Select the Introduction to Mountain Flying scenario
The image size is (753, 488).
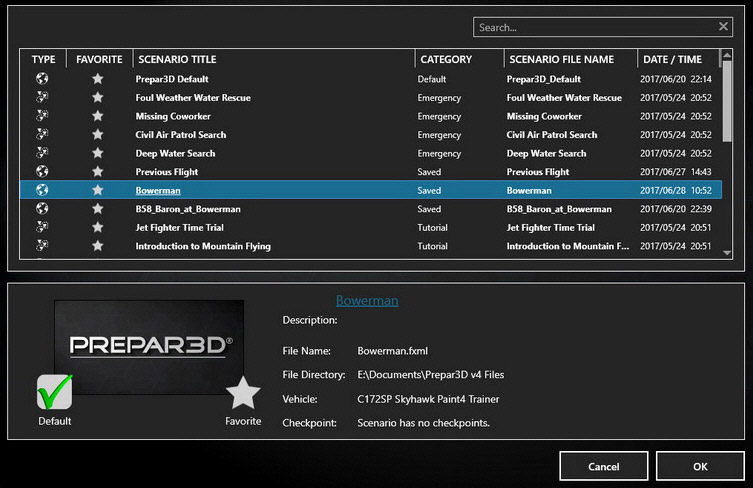click(x=203, y=246)
